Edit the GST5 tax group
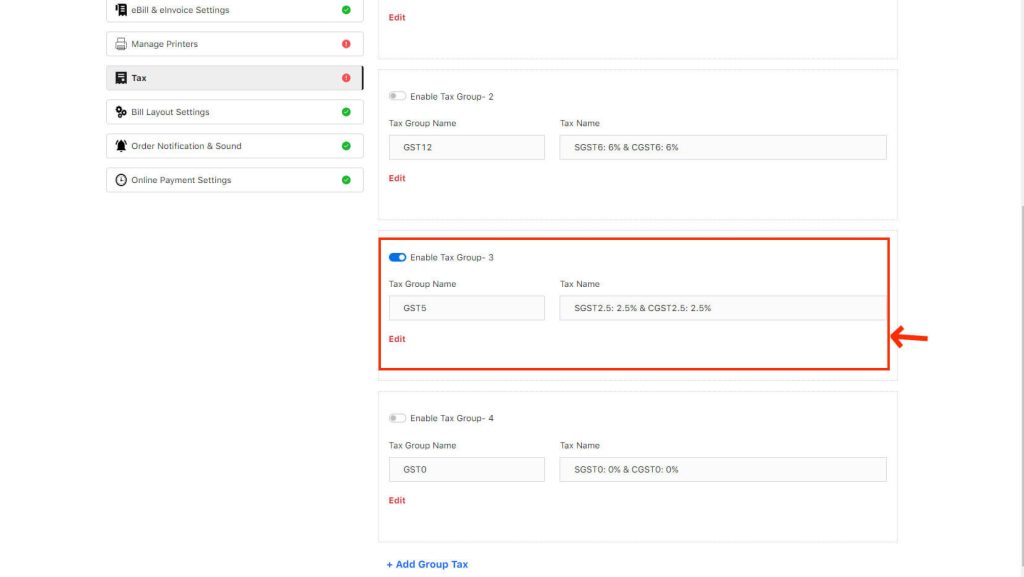Viewport: 1024px width, 577px height. pyautogui.click(x=397, y=339)
